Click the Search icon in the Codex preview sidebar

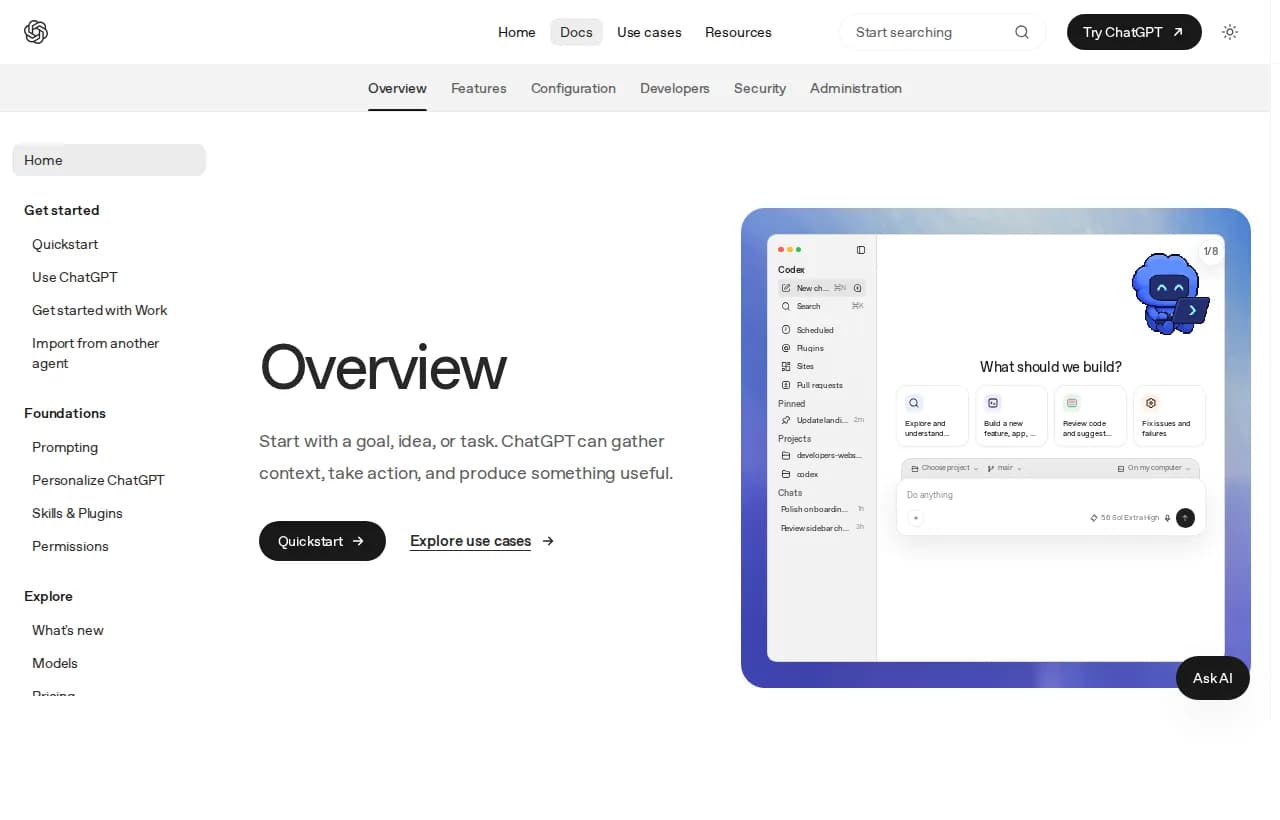[786, 306]
